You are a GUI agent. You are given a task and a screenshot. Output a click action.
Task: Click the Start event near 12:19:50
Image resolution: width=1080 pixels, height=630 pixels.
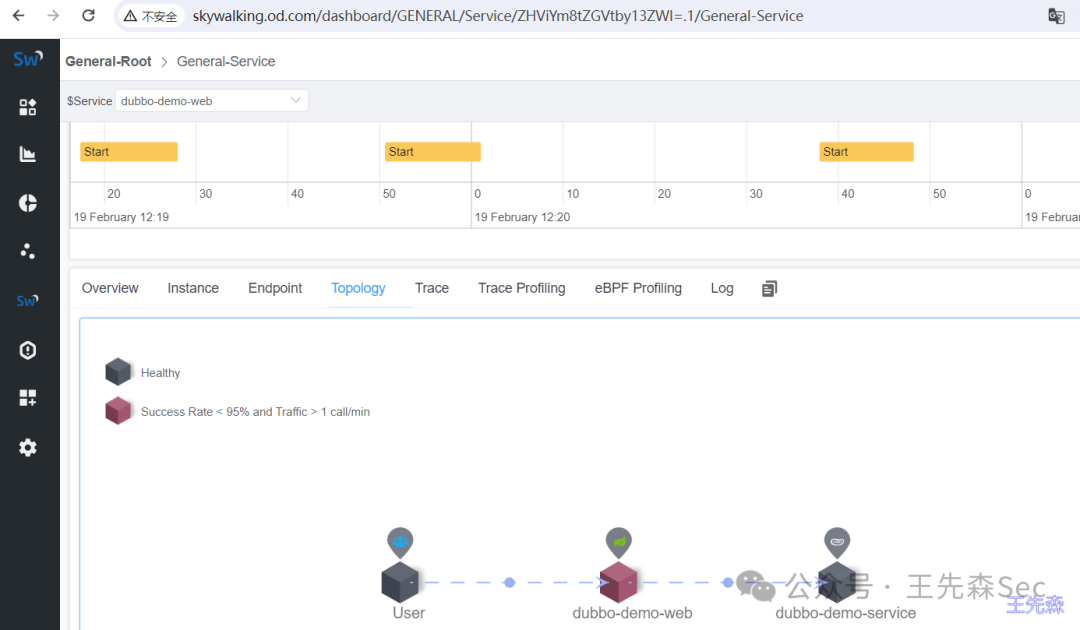click(x=433, y=151)
